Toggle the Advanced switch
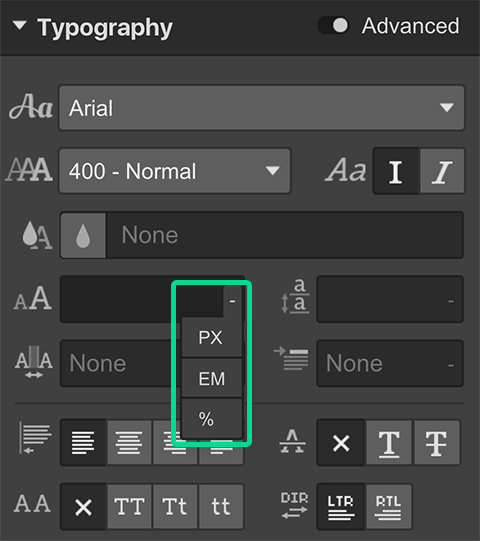Image resolution: width=480 pixels, height=541 pixels. (333, 26)
